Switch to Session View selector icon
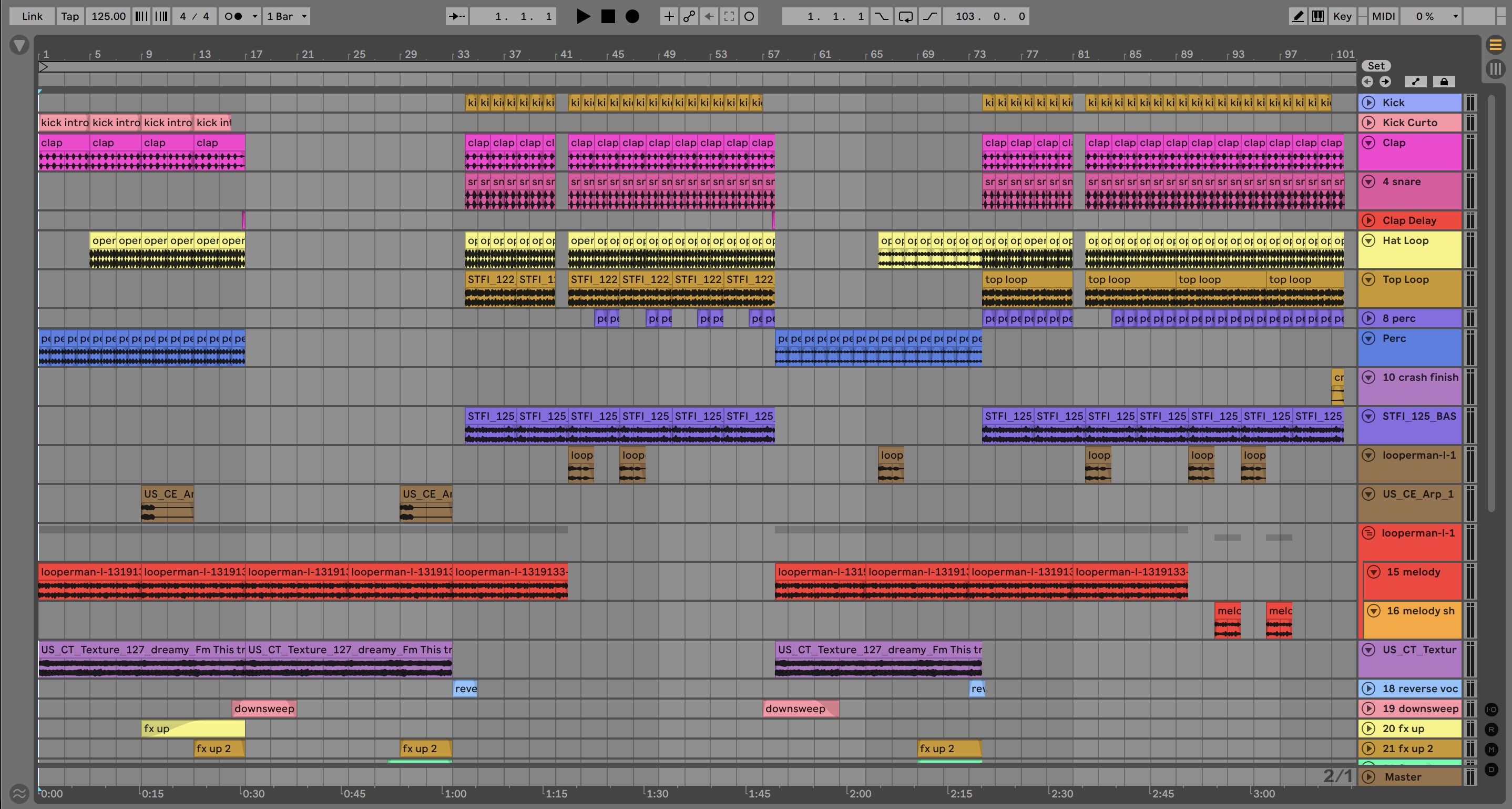Image resolution: width=1512 pixels, height=809 pixels. [x=1495, y=69]
